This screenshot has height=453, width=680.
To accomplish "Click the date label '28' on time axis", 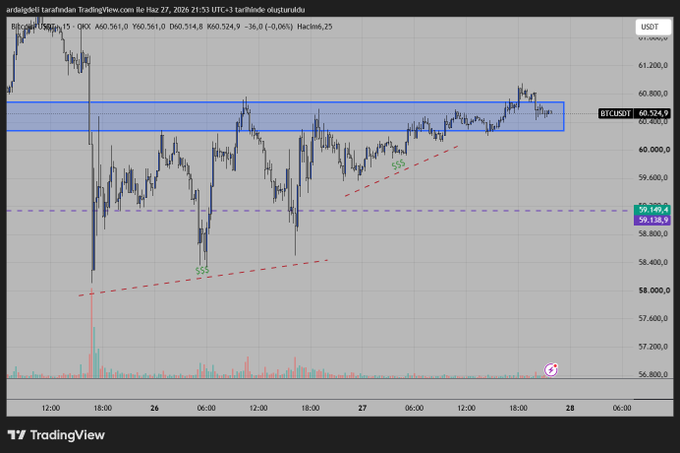I will pos(570,408).
